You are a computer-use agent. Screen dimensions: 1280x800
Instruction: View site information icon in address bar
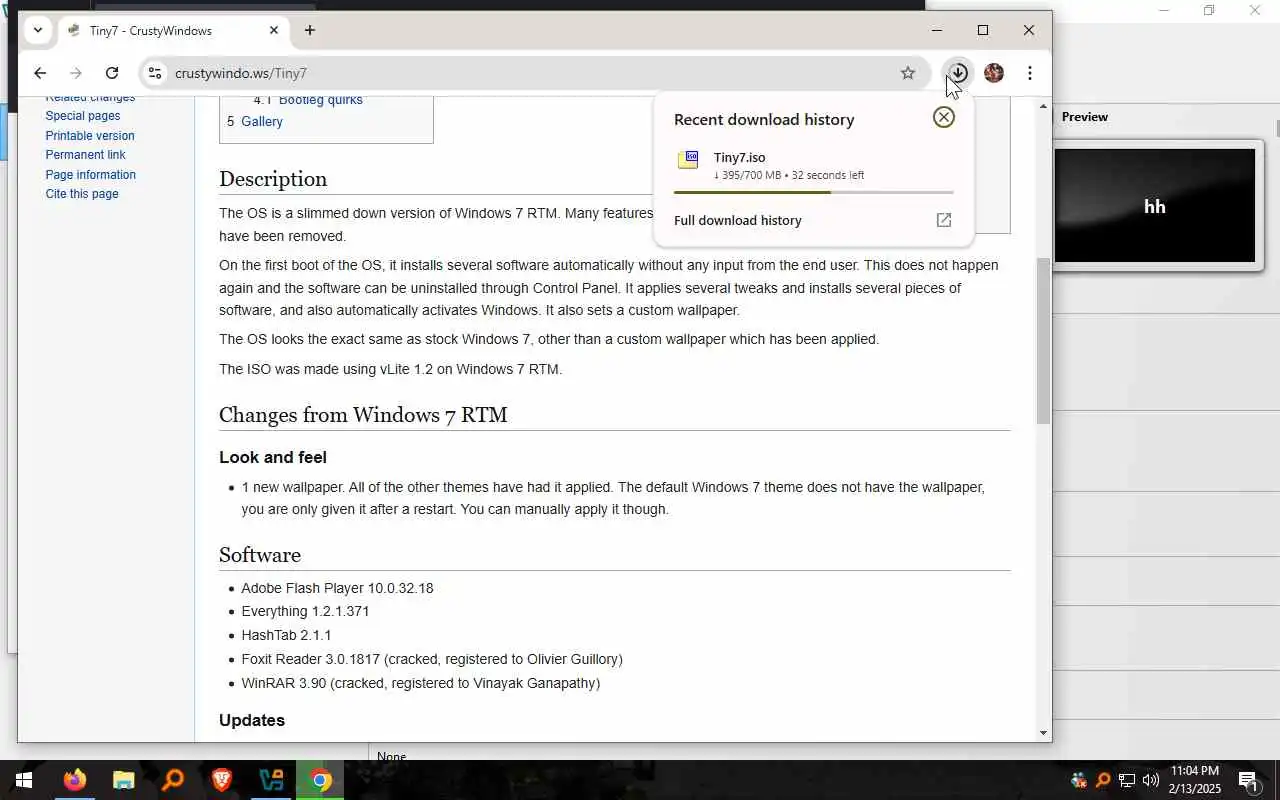154,73
